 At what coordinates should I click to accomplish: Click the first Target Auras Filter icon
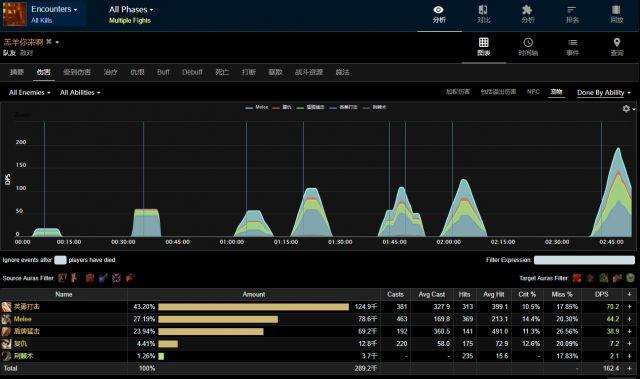(x=577, y=278)
